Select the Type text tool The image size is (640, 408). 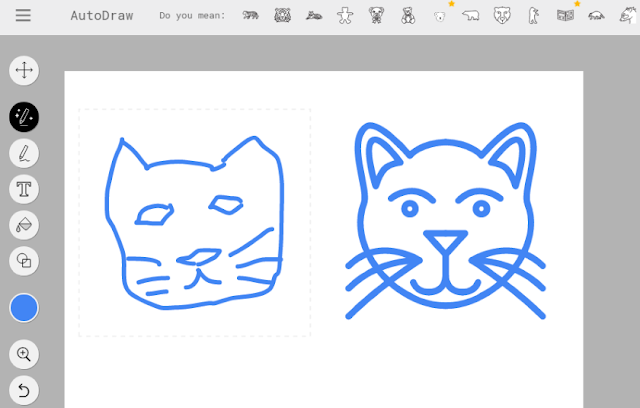click(24, 189)
